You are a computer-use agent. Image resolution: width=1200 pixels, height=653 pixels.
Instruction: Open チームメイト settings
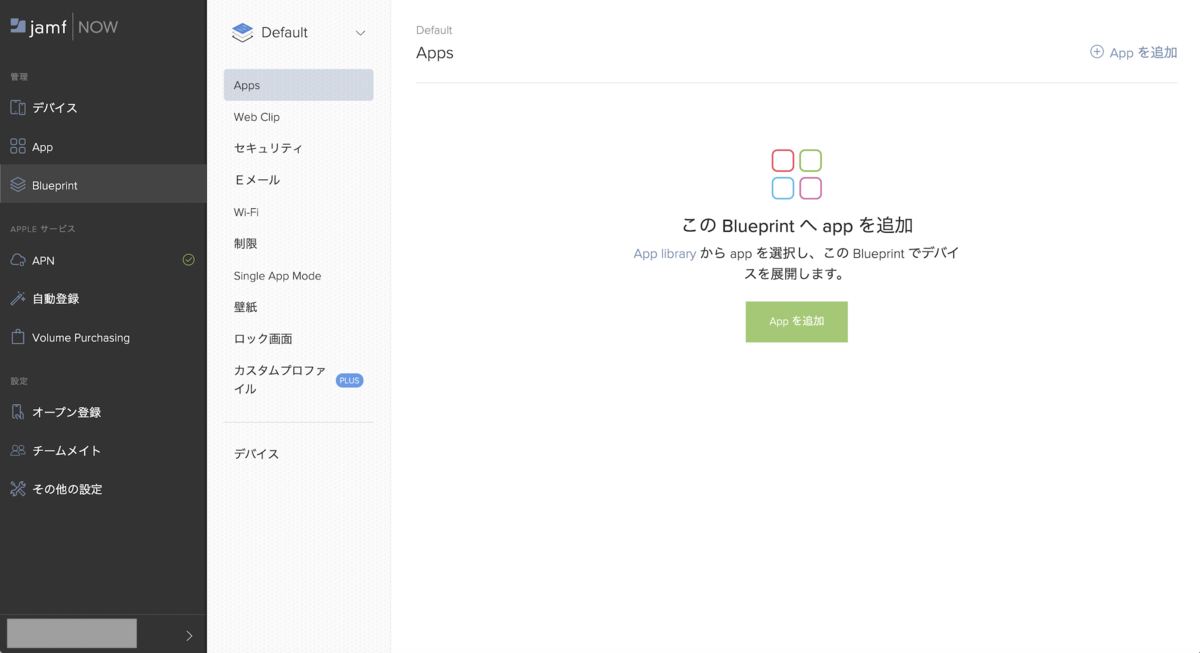(x=103, y=450)
